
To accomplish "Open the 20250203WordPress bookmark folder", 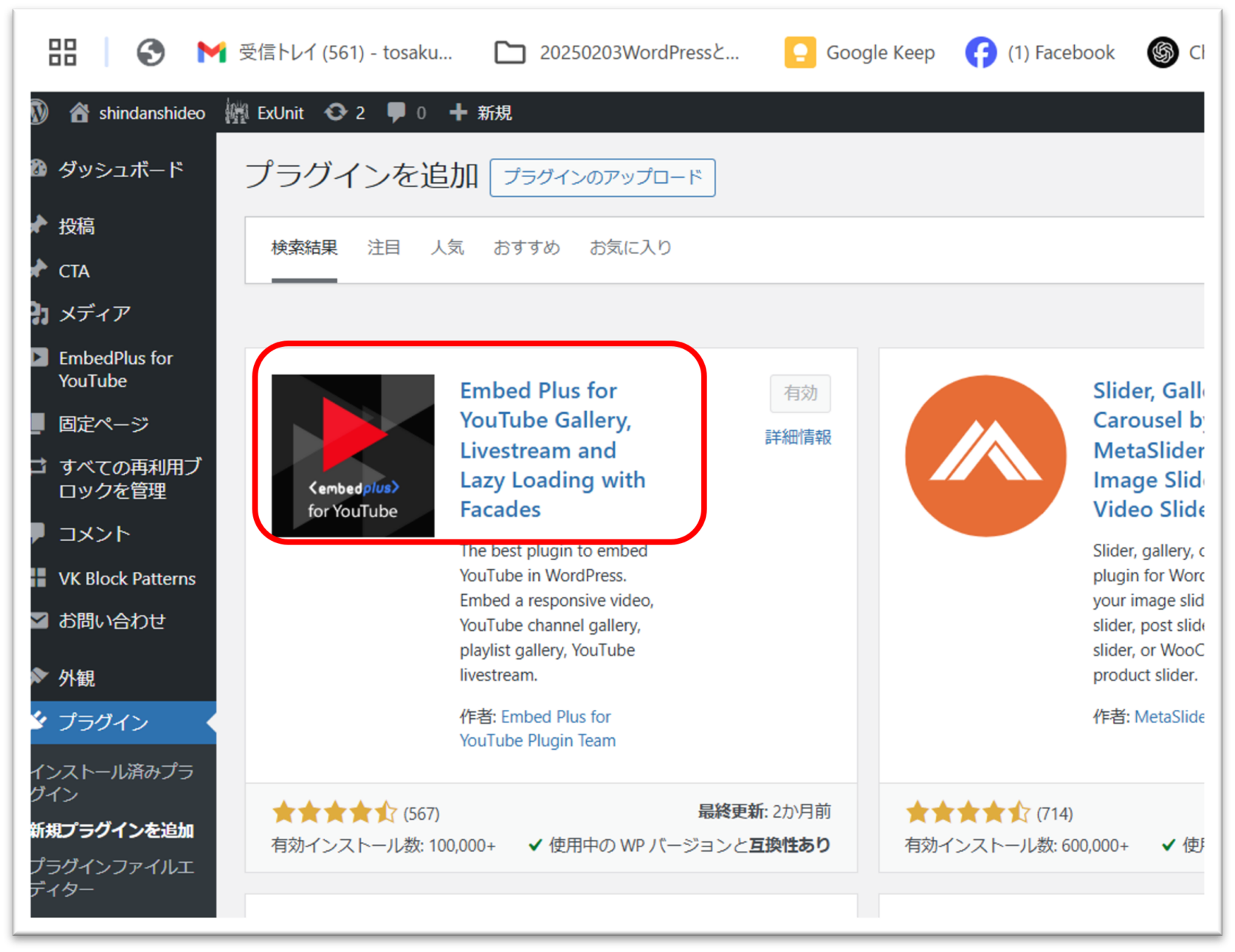I will point(617,52).
